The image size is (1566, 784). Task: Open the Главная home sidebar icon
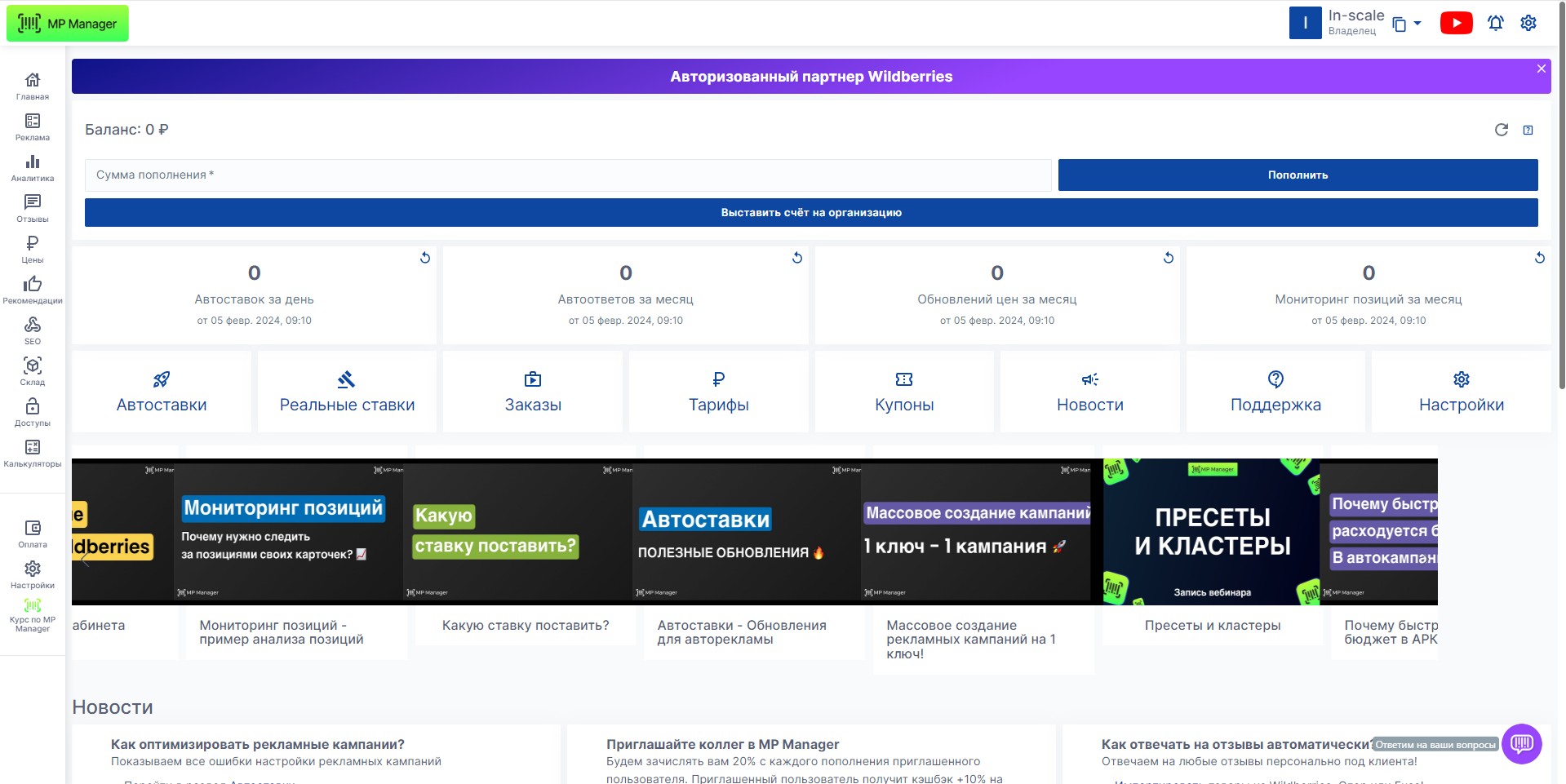coord(33,86)
